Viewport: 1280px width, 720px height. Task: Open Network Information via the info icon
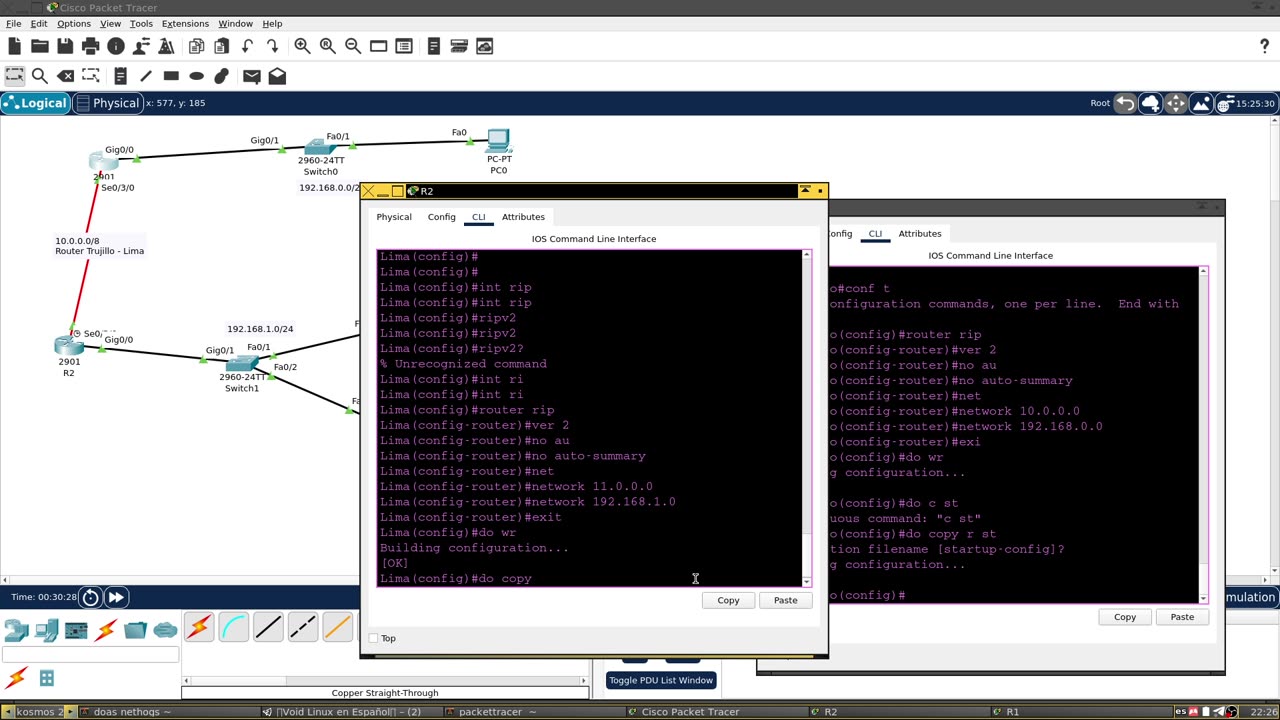coord(116,46)
